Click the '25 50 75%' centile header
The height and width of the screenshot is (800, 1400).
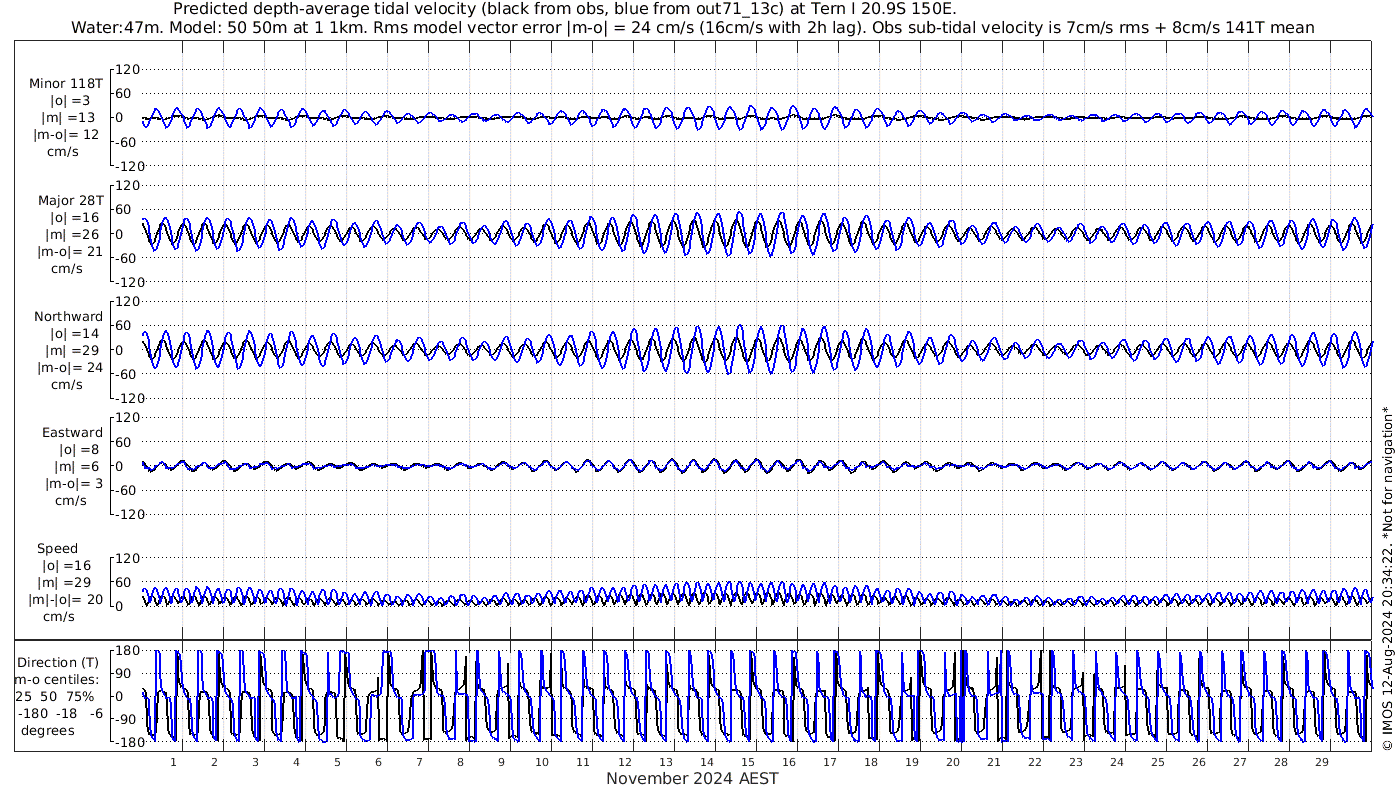tap(55, 697)
